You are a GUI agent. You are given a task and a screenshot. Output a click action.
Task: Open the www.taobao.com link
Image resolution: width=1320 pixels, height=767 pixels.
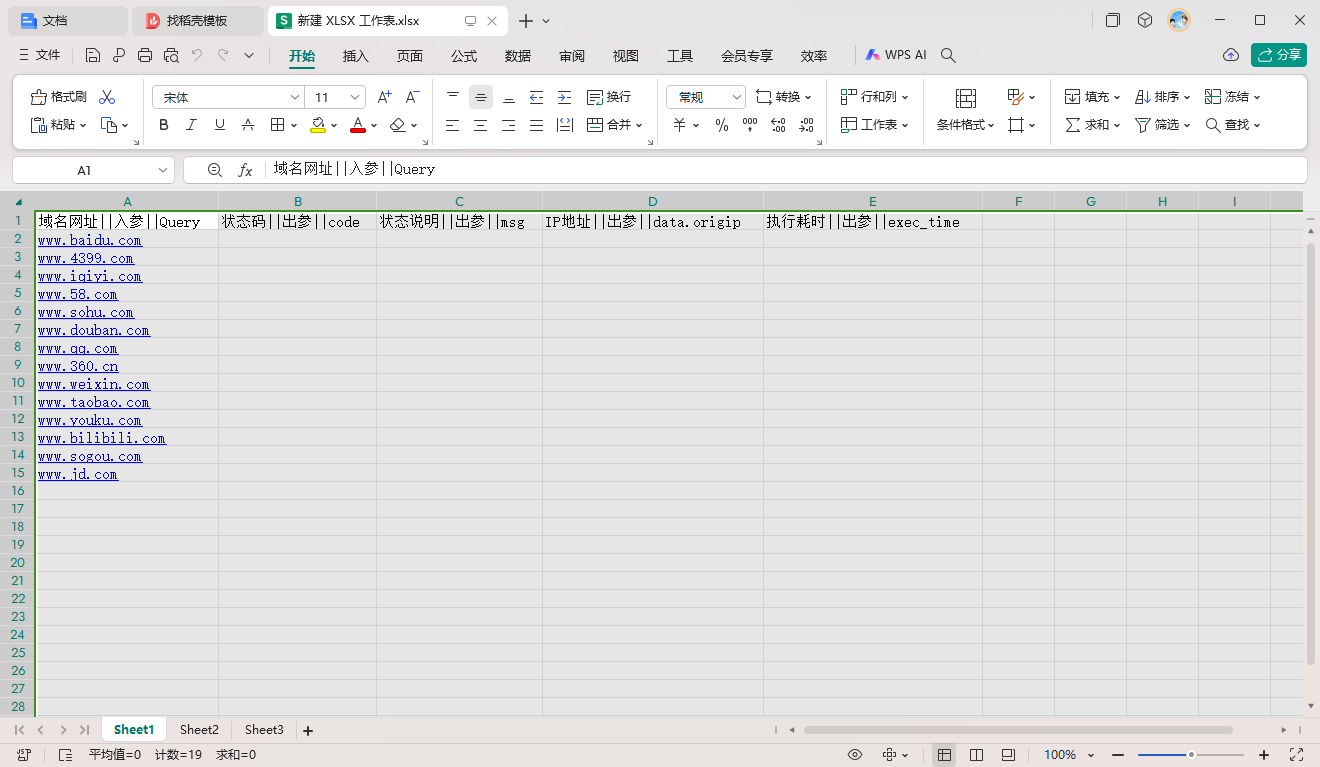click(94, 402)
